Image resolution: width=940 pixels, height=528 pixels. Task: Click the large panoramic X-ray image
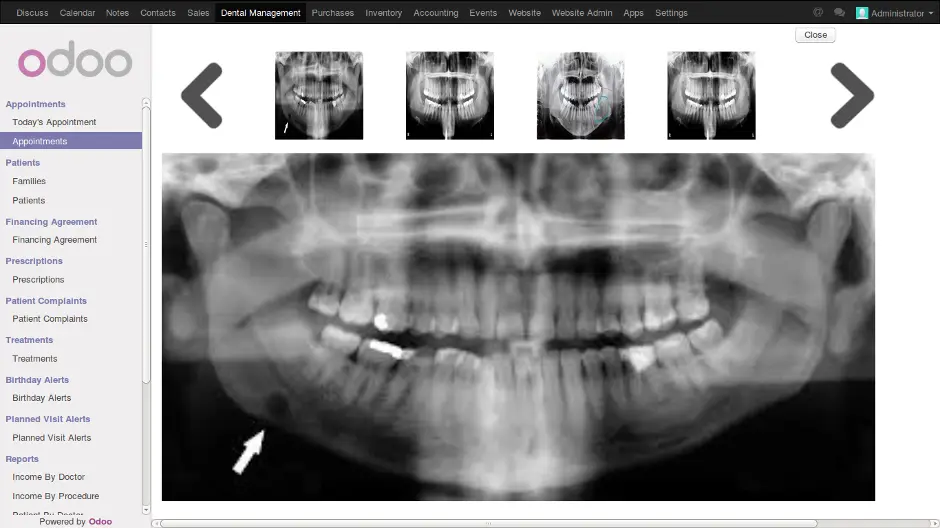(x=518, y=327)
